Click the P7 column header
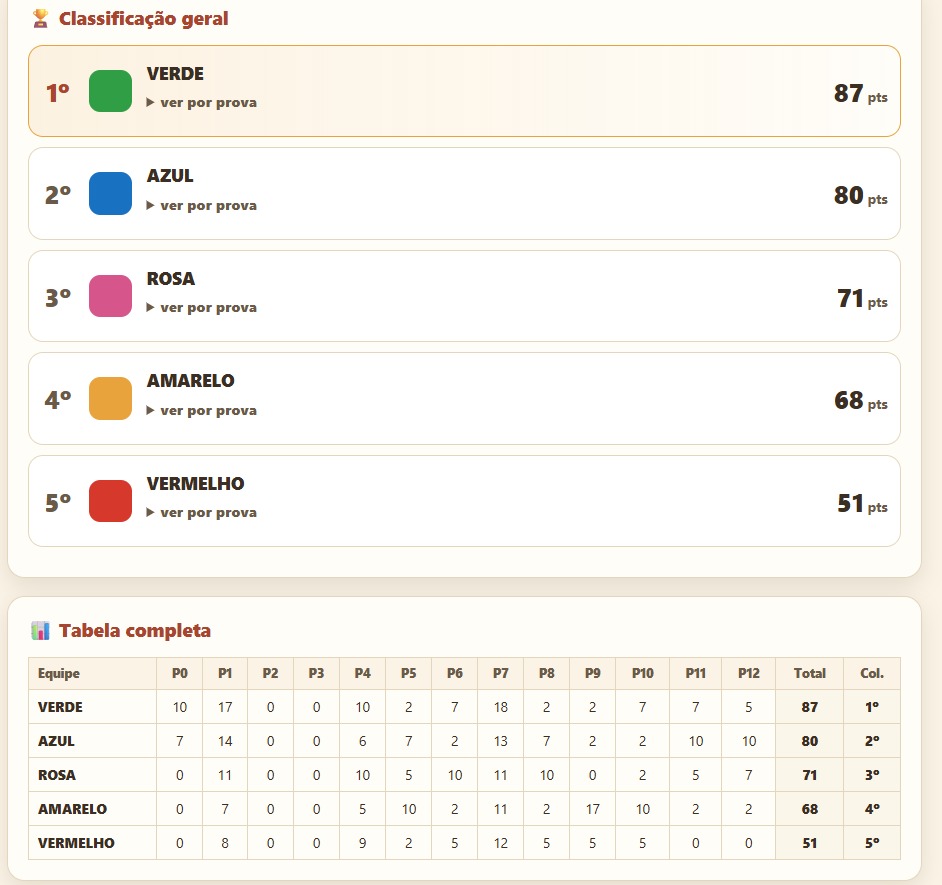Screen dimensions: 942x885 coord(500,674)
